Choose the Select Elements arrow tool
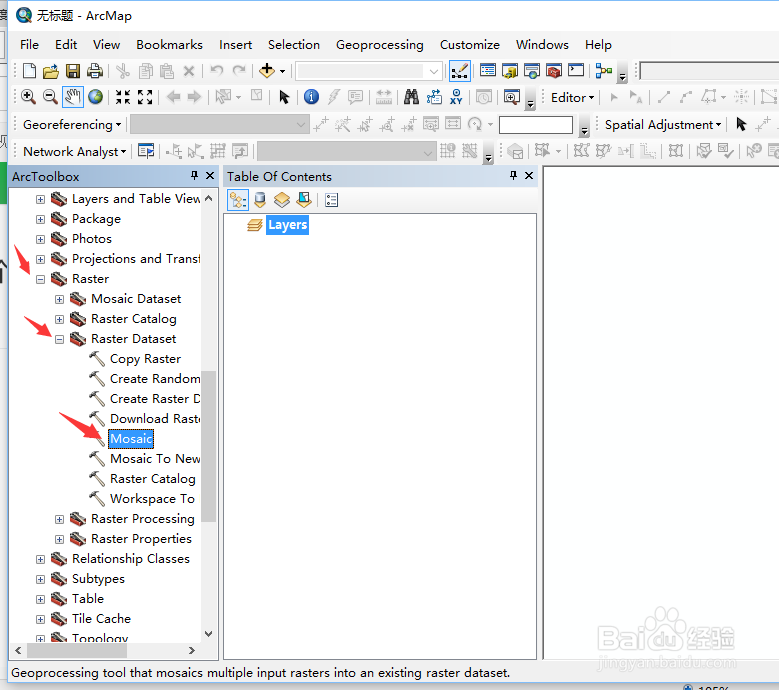 (284, 97)
